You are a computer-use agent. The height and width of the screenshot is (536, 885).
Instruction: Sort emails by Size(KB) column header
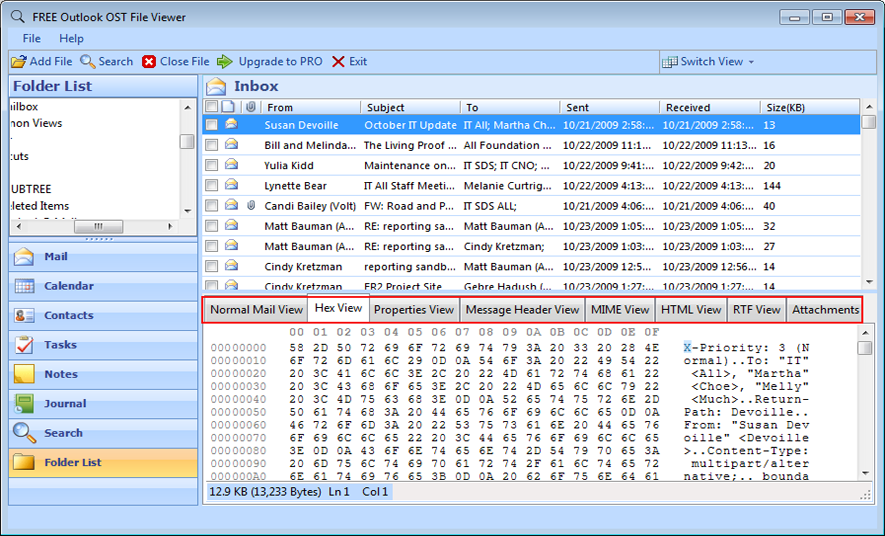coord(809,107)
